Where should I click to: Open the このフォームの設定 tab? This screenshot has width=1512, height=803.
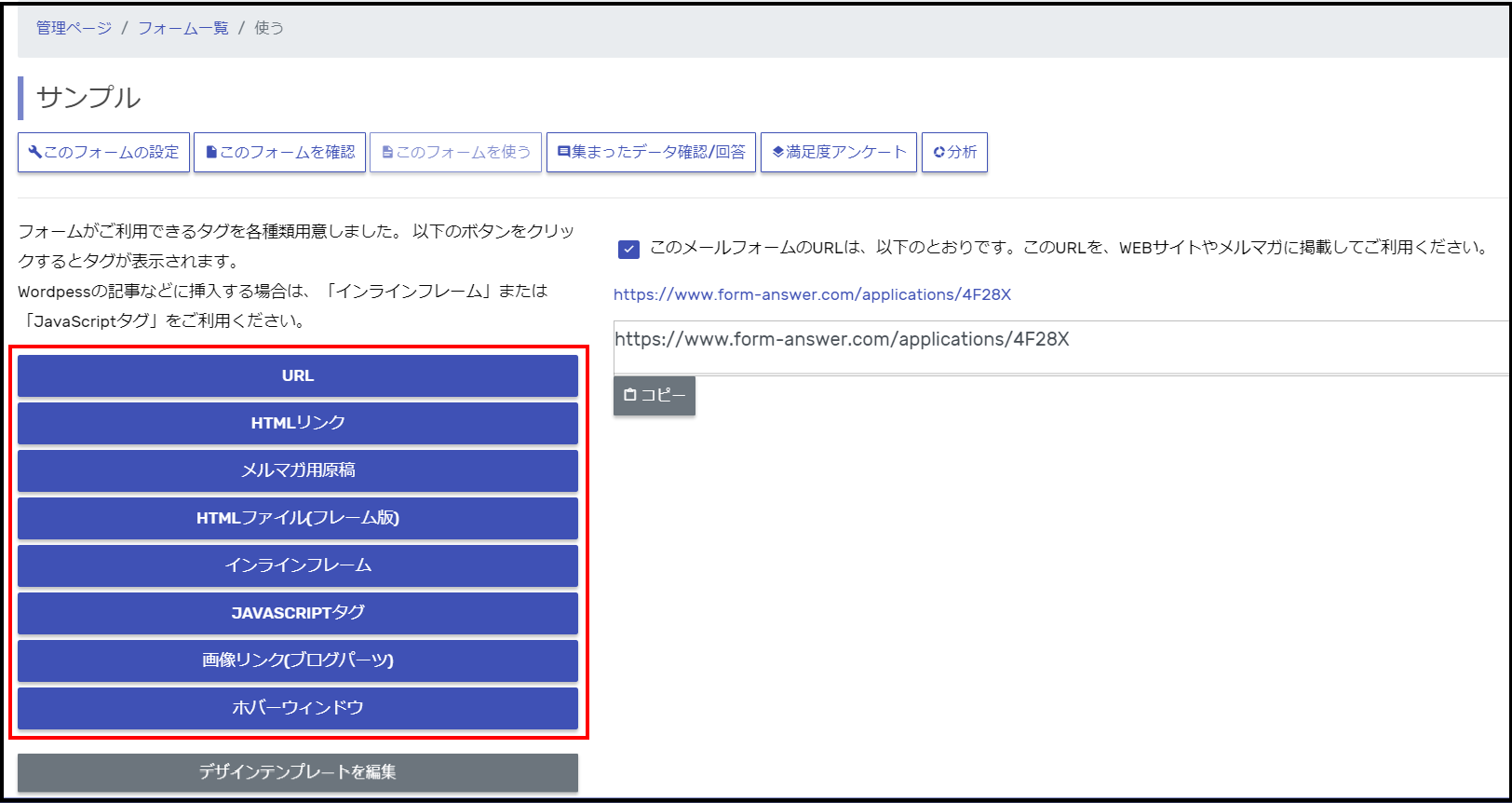tap(103, 152)
